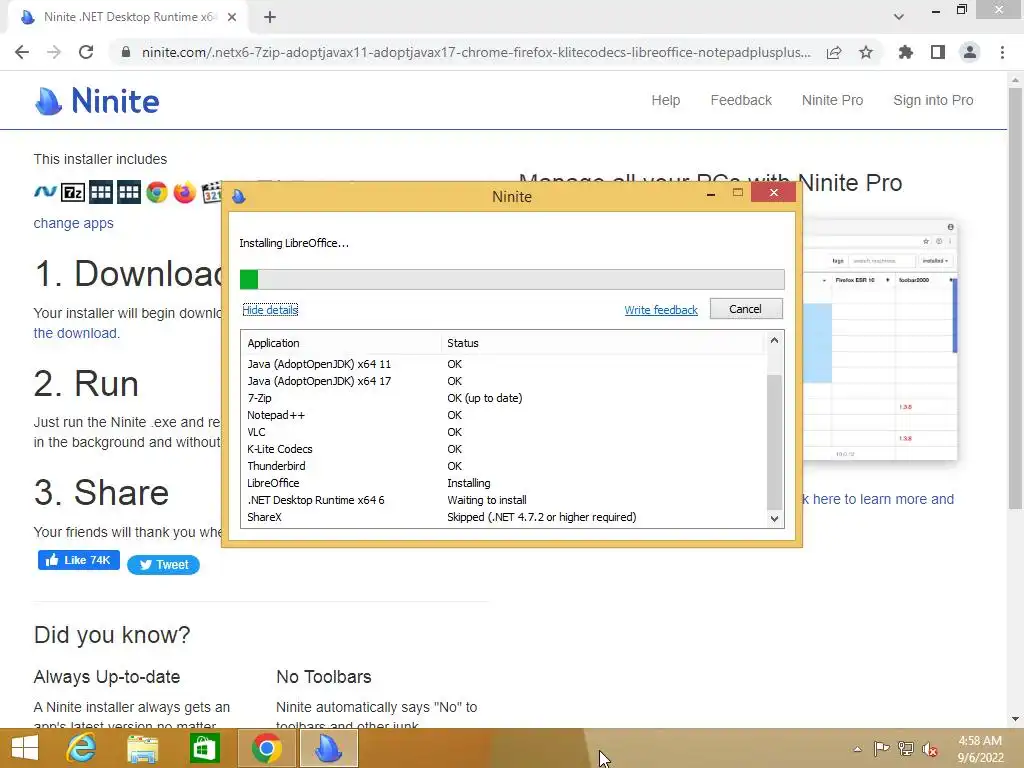Open the Windows Start button
Image resolution: width=1024 pixels, height=768 pixels.
25,748
